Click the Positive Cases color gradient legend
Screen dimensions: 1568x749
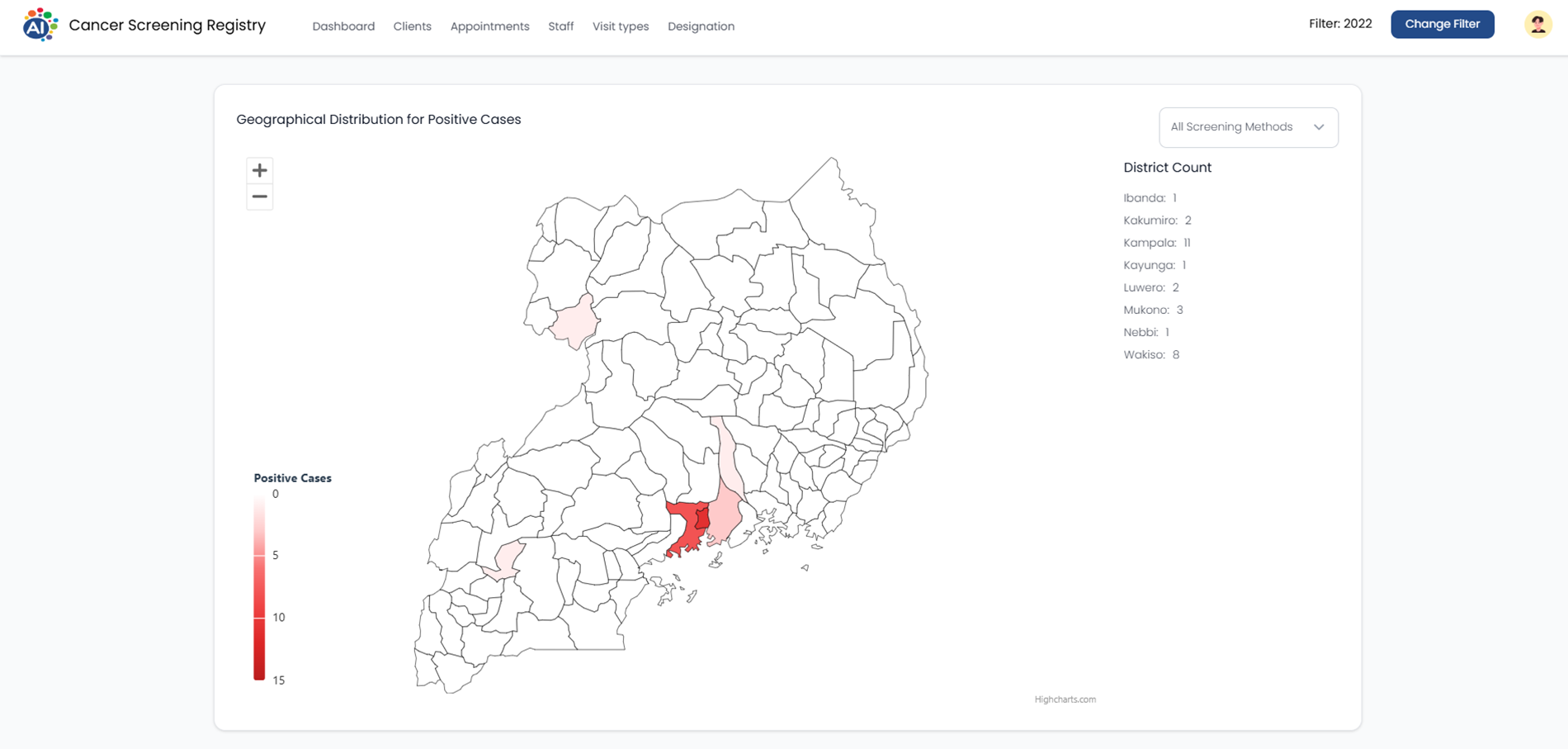[x=259, y=586]
